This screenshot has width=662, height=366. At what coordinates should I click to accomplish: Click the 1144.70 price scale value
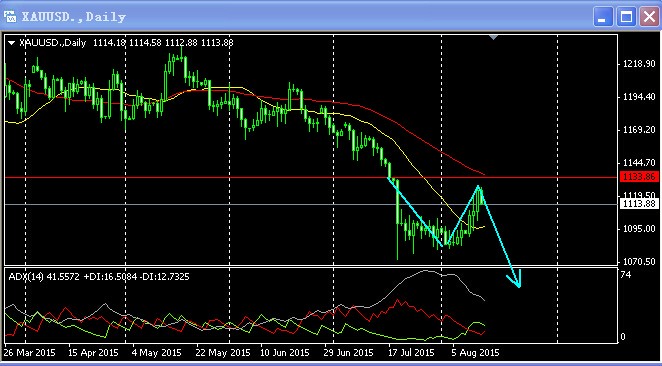pos(639,163)
